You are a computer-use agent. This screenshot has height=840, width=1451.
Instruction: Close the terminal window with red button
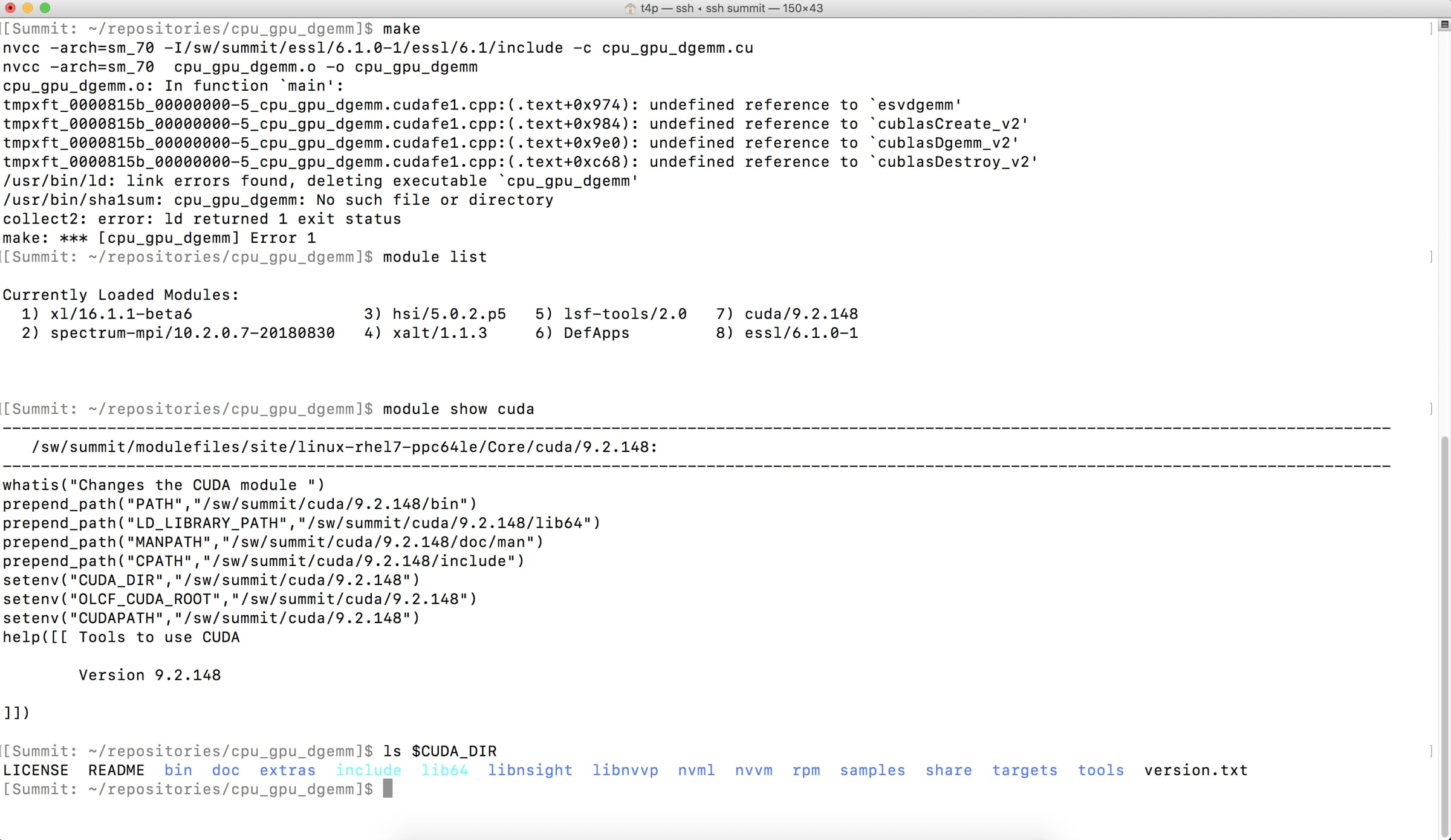coord(10,8)
